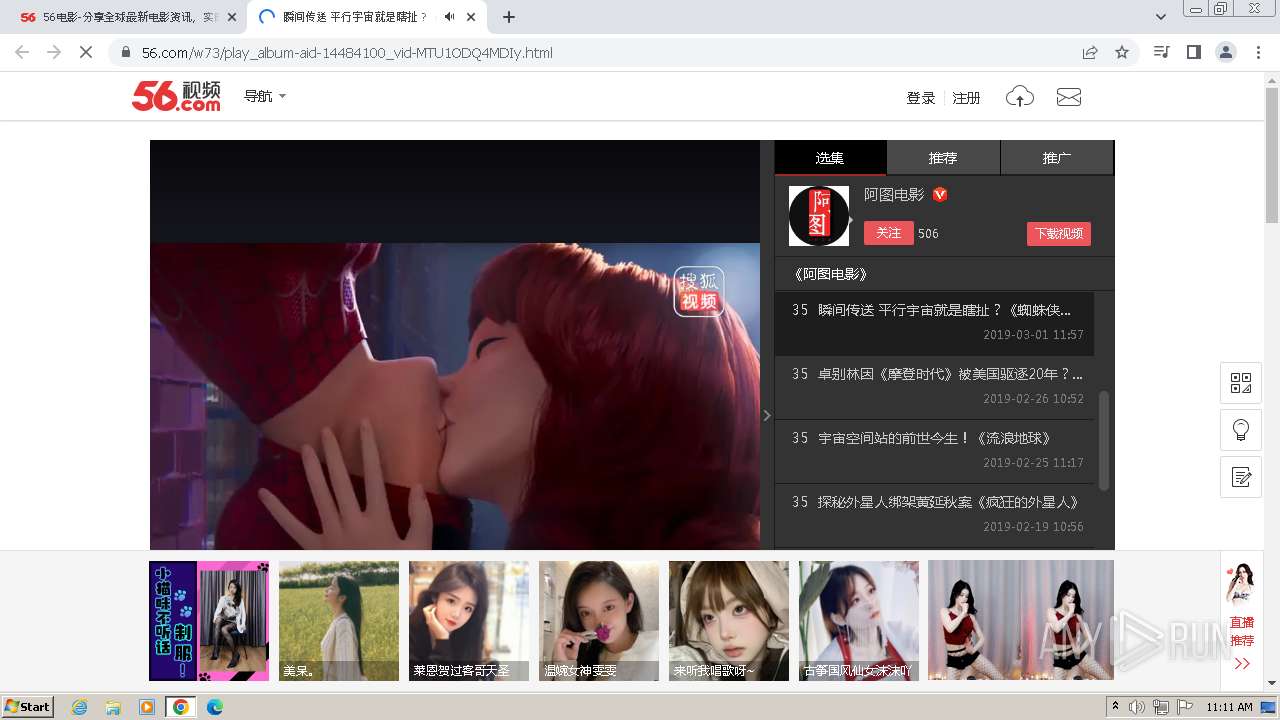Switch to the 推荐 tab
Viewport: 1280px width, 720px height.
943,158
